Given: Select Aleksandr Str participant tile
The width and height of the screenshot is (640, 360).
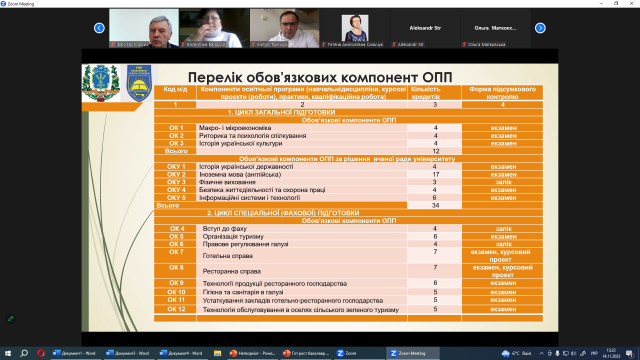Looking at the screenshot, I should pos(425,28).
